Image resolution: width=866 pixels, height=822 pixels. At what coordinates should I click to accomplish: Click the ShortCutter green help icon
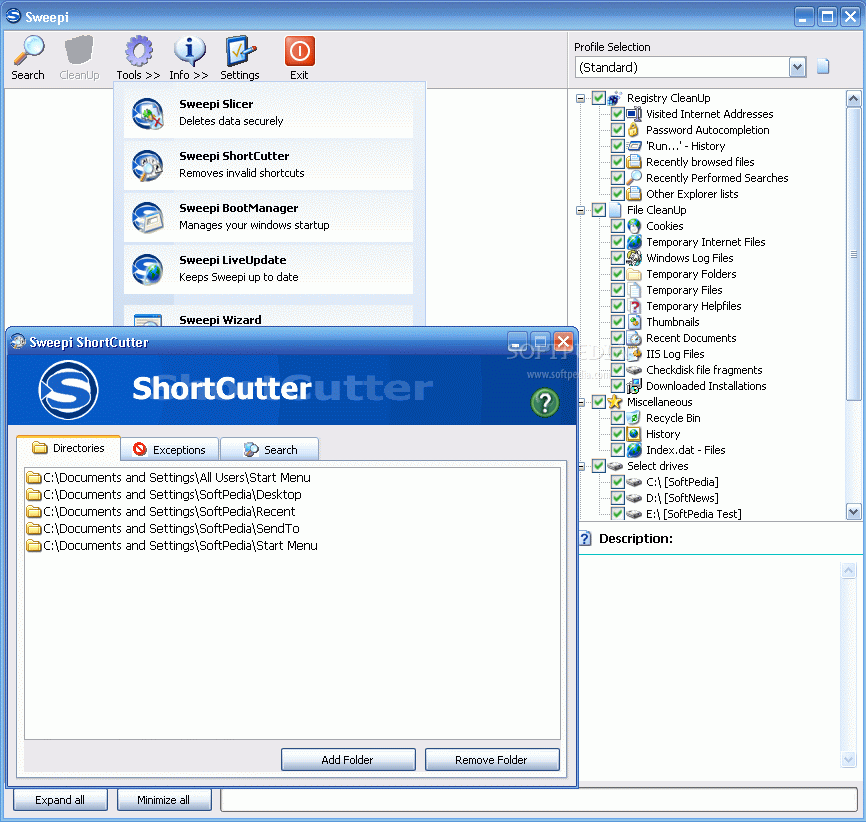[x=545, y=402]
